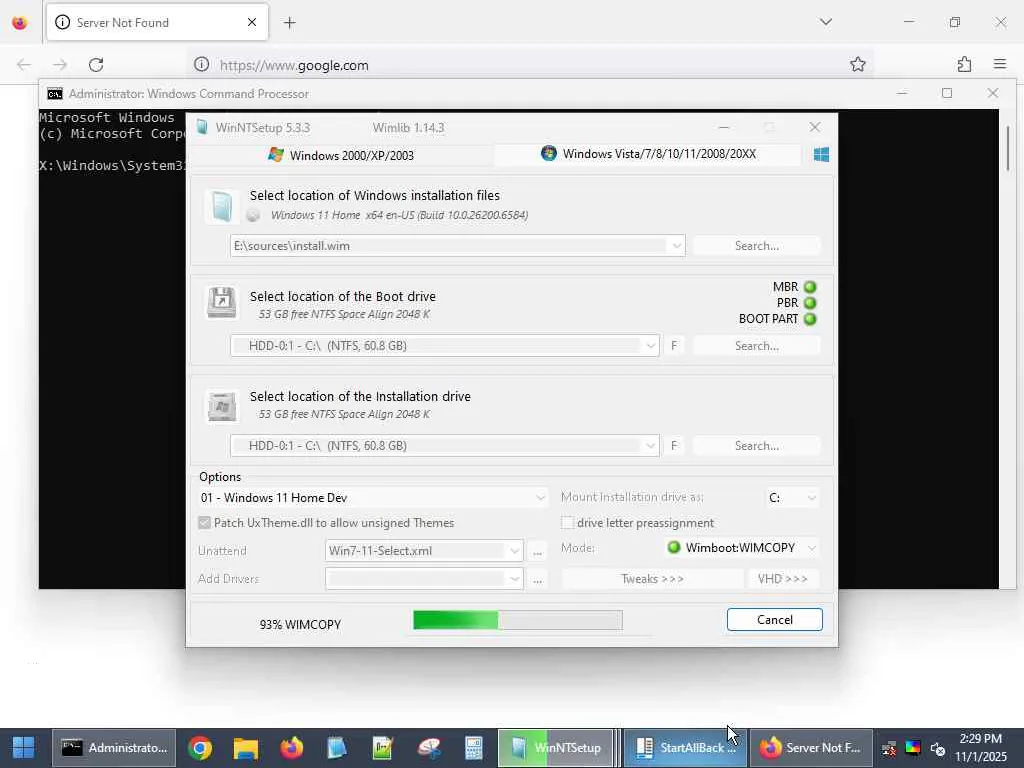Image resolution: width=1024 pixels, height=768 pixels.
Task: Expand the Boot drive HDD-0:1 dropdown
Action: (650, 346)
